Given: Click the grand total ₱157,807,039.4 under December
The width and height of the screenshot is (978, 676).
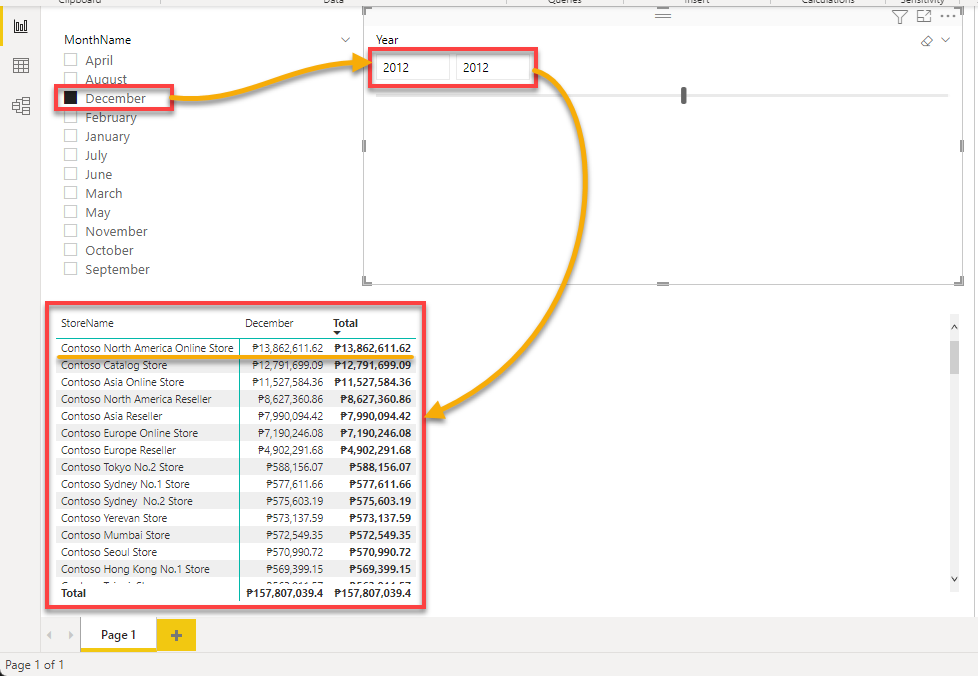Looking at the screenshot, I should 284,593.
